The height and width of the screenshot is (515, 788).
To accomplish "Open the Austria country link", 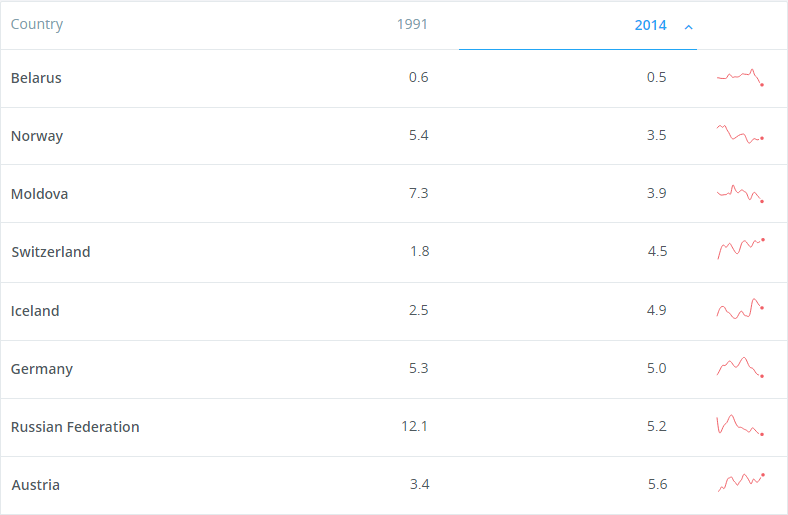I will pyautogui.click(x=36, y=485).
